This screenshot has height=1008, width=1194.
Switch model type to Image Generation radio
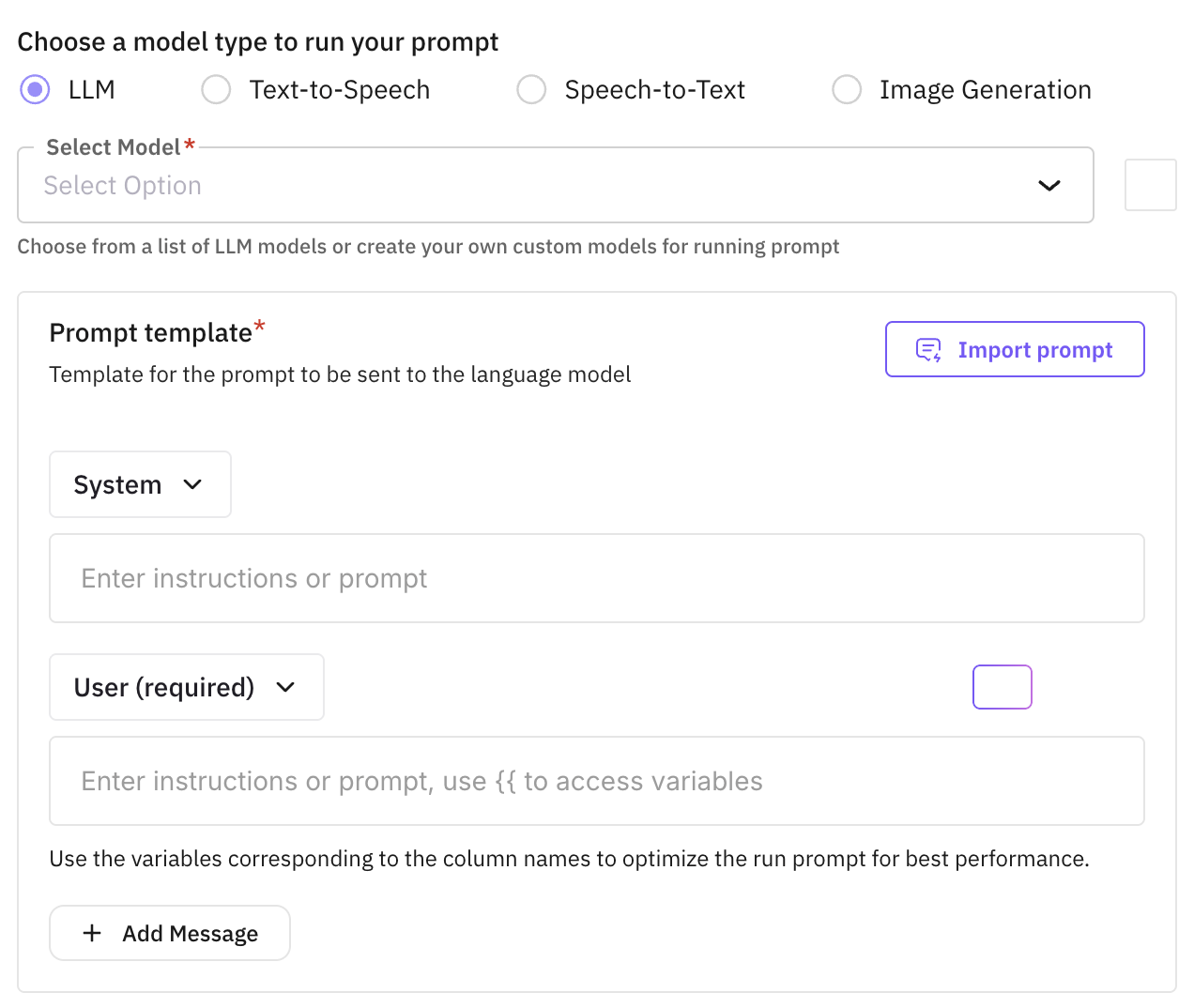point(847,90)
